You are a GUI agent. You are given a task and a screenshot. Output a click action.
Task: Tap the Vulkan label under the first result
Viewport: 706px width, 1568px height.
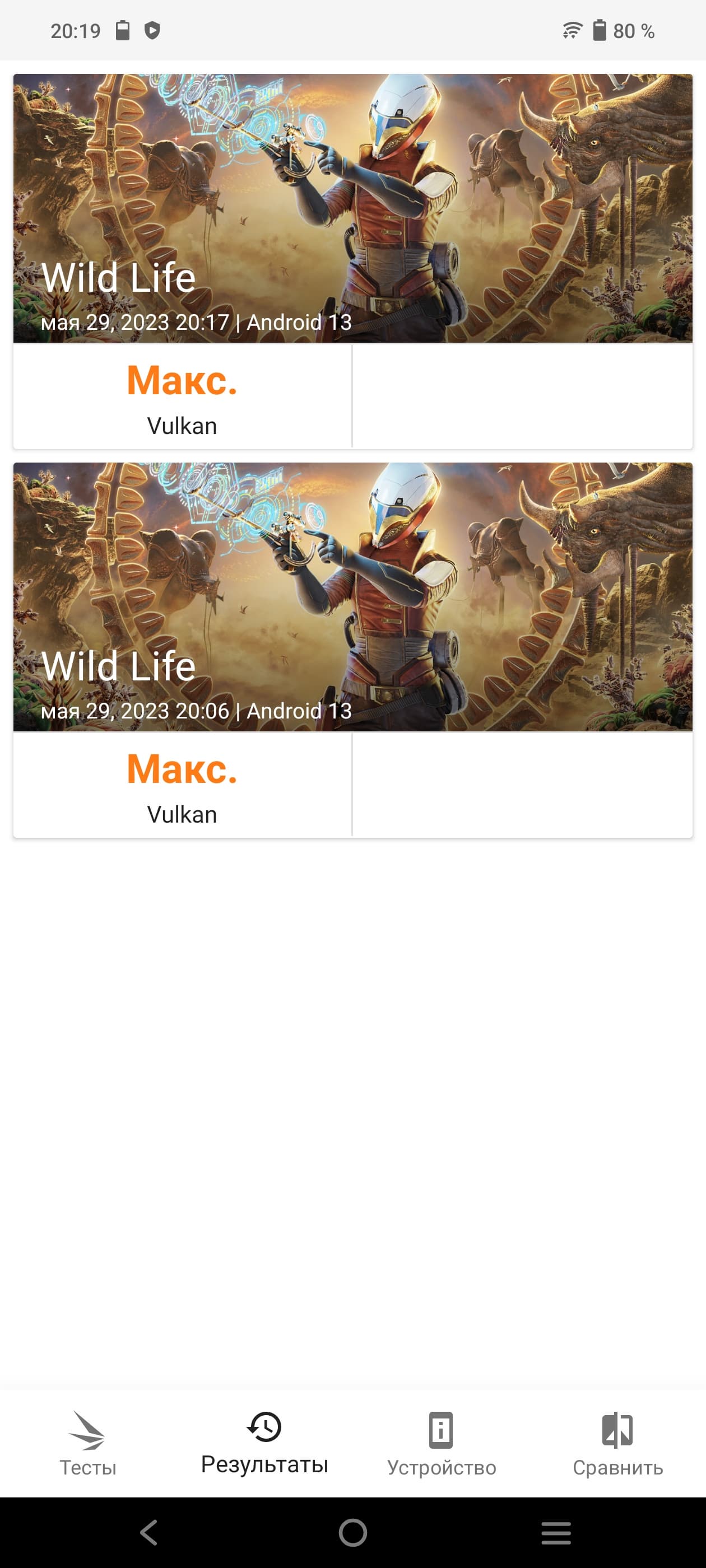[182, 426]
